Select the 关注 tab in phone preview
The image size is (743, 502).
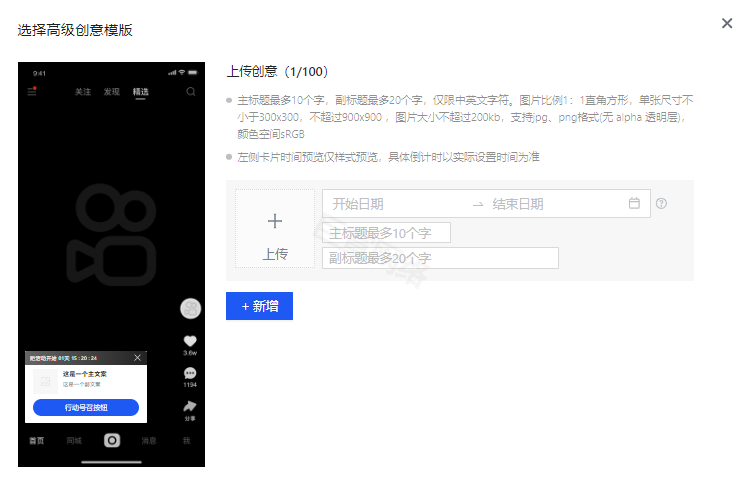point(83,91)
